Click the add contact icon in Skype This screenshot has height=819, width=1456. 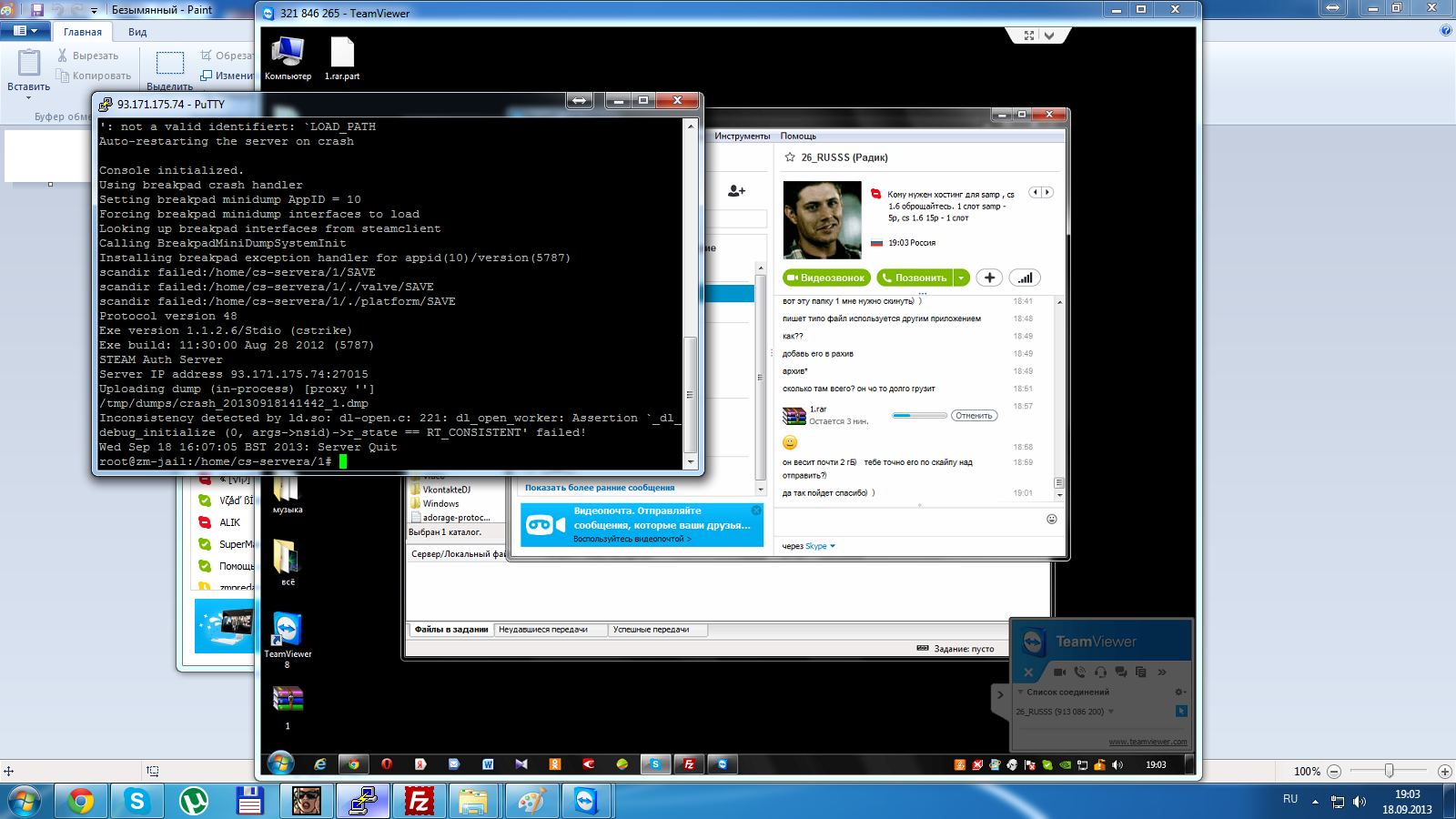click(736, 191)
